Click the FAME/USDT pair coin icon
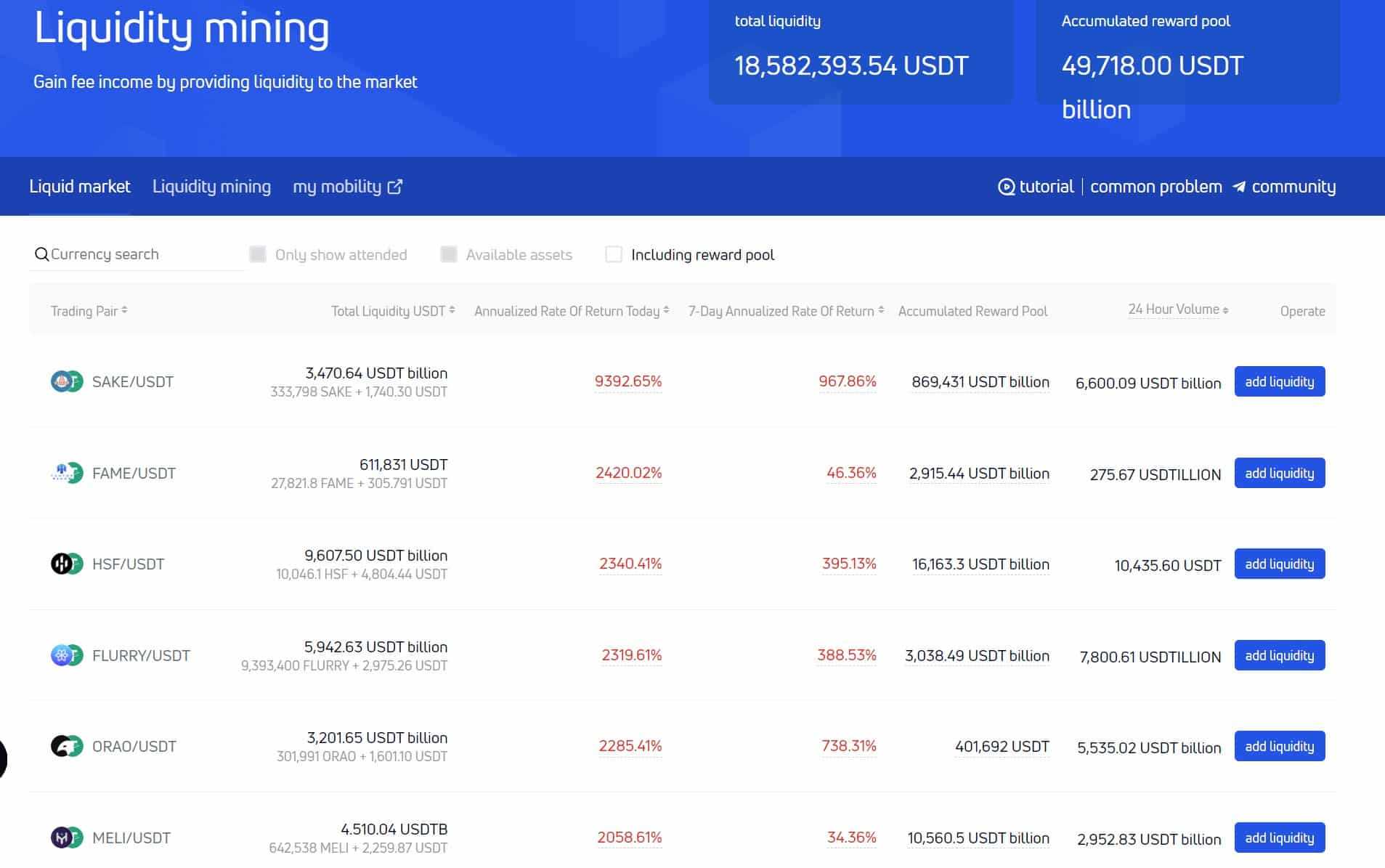 pyautogui.click(x=67, y=473)
